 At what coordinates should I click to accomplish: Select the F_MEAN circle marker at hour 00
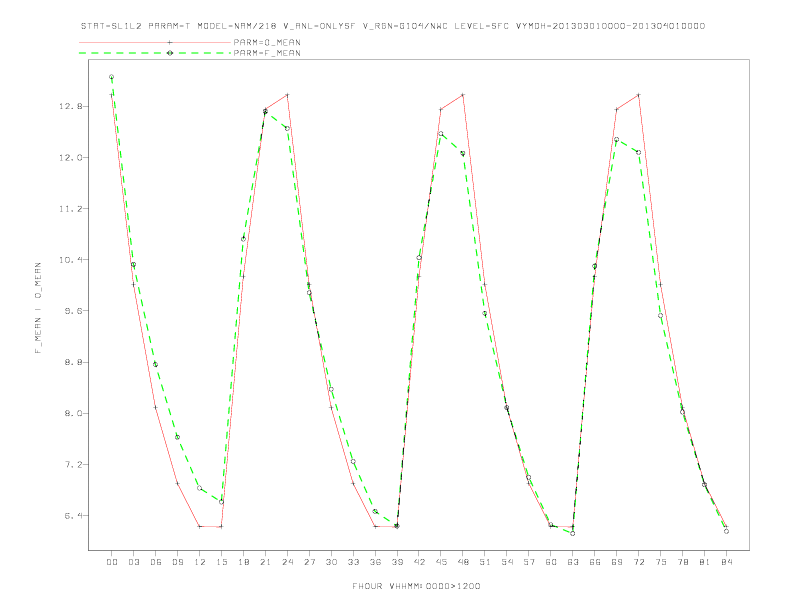(112, 77)
